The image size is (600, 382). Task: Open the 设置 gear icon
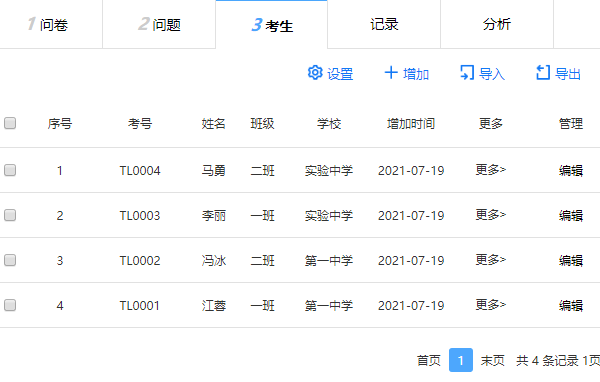click(x=315, y=72)
